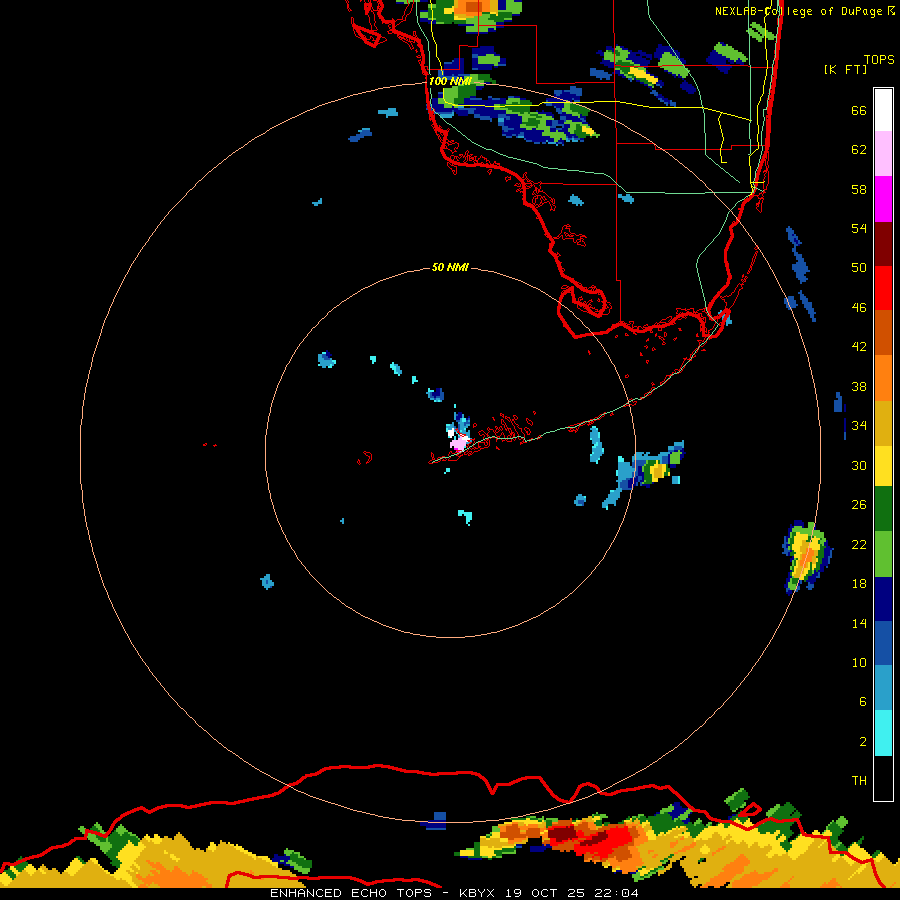This screenshot has height=900, width=900.
Task: Select the gold 38 kft legend swatch
Action: click(x=883, y=424)
